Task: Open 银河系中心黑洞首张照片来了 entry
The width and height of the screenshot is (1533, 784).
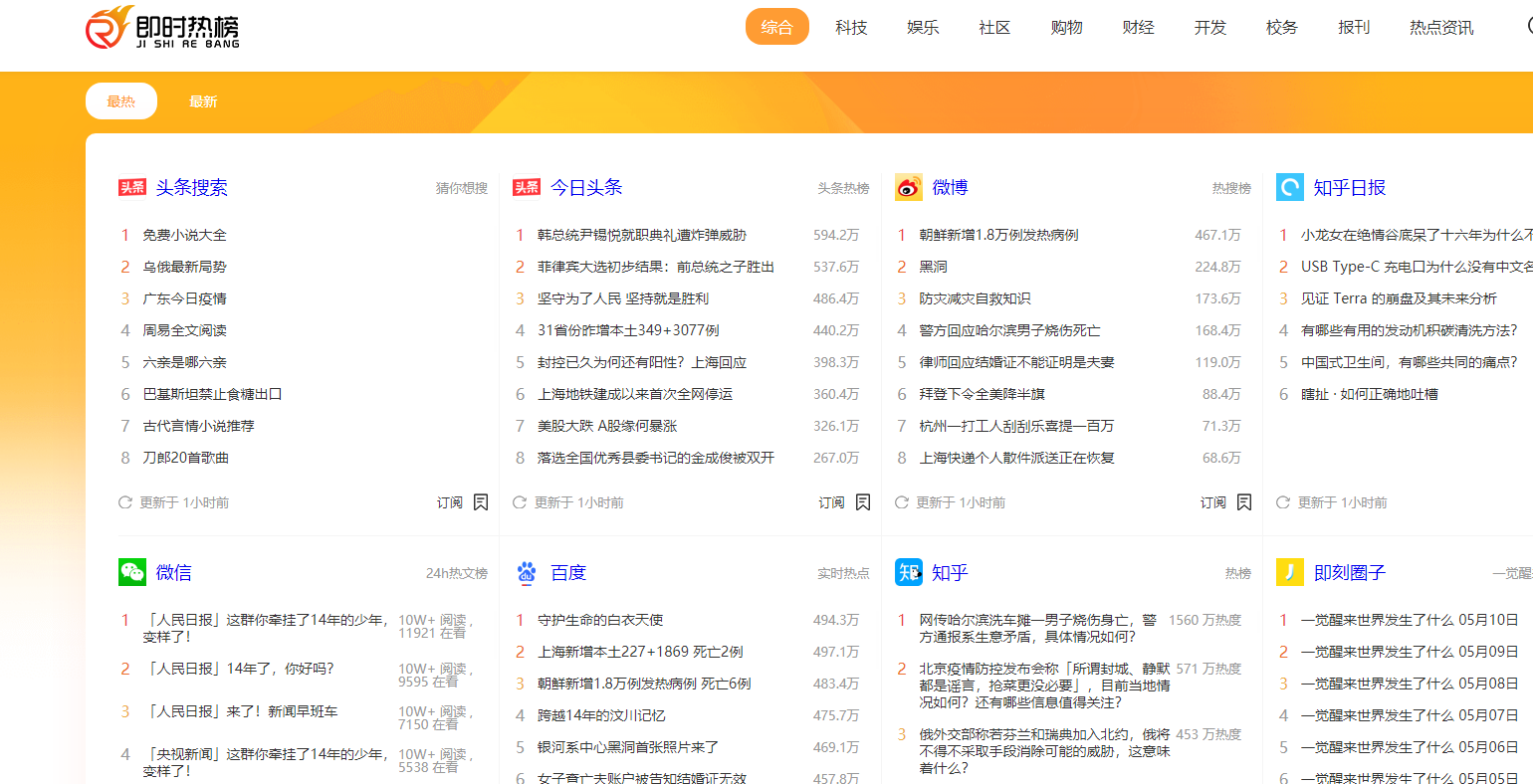Action: (628, 747)
